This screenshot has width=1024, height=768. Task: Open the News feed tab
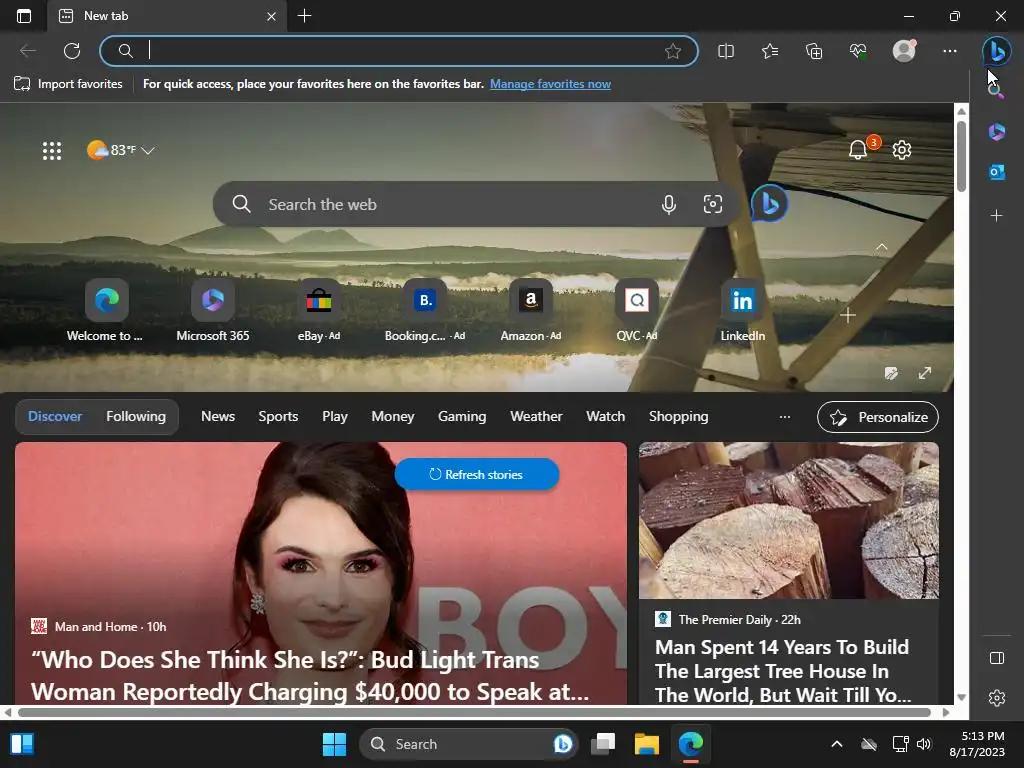click(x=217, y=417)
